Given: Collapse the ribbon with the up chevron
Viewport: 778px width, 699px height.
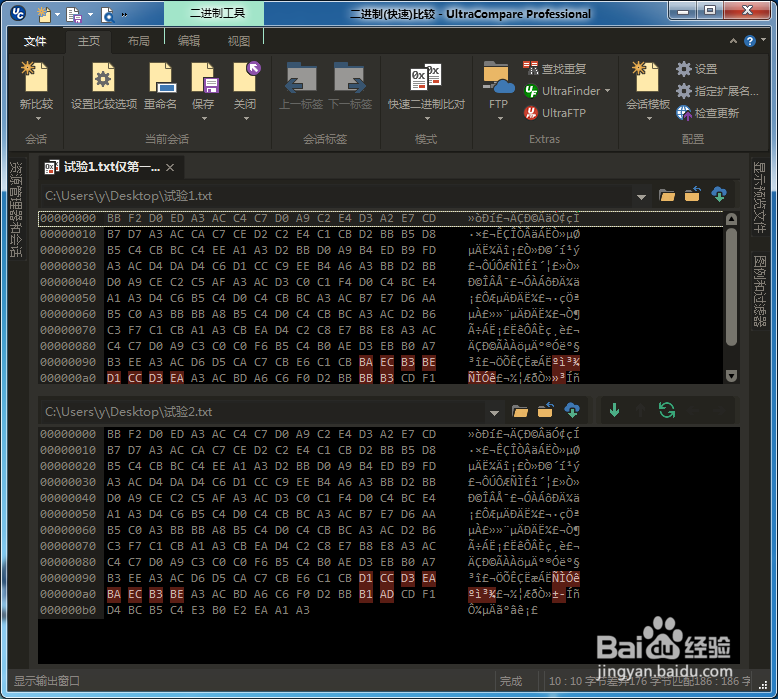Looking at the screenshot, I should point(733,41).
